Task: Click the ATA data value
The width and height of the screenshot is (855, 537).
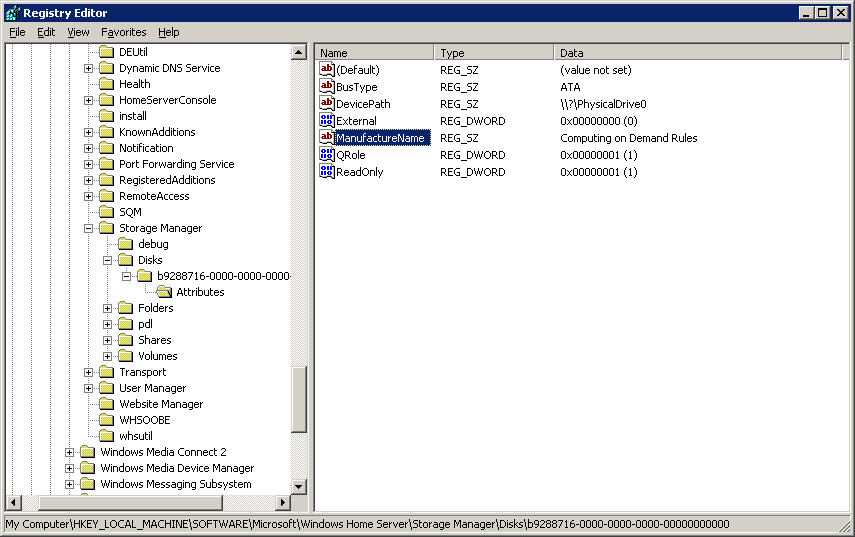Action: tap(570, 87)
